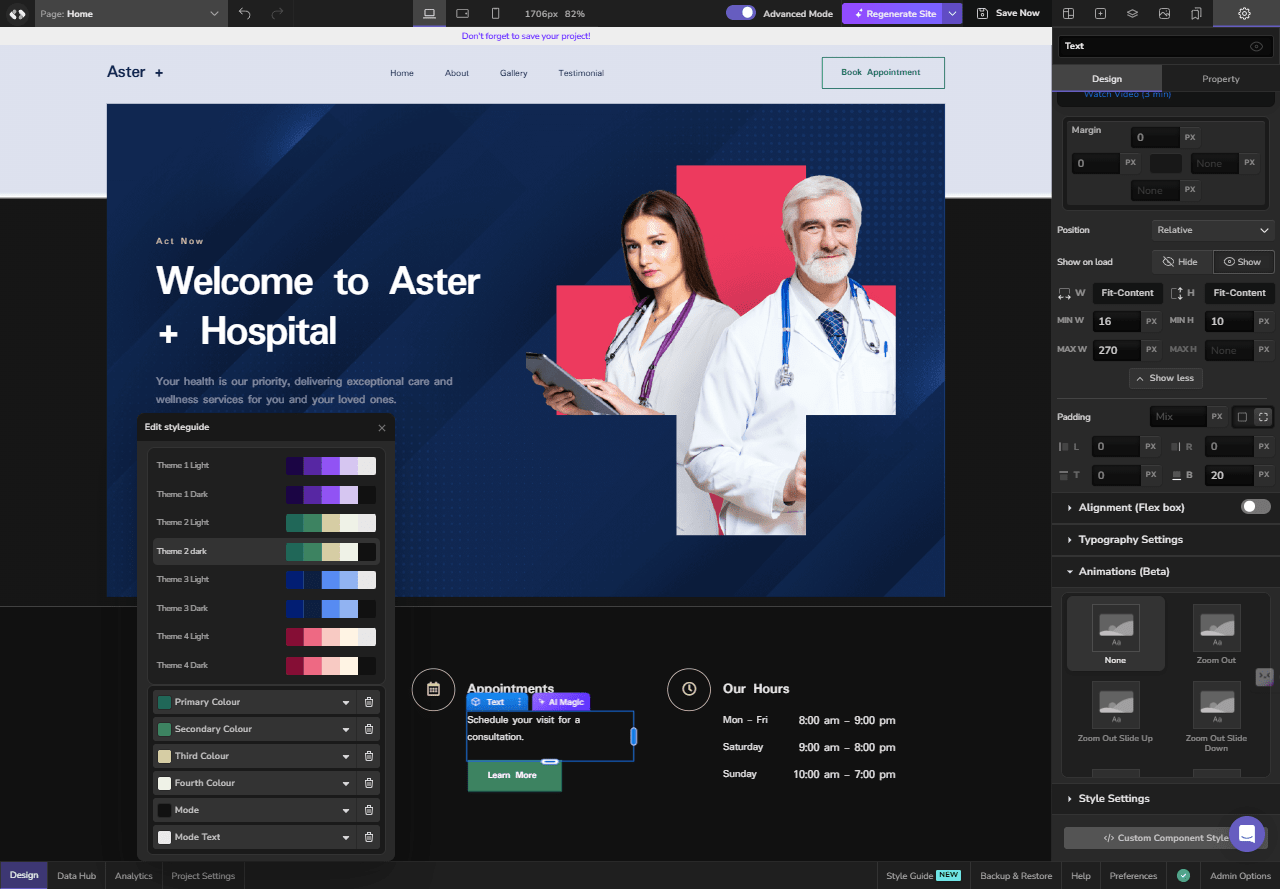Click the green status check icon in bottom bar

1183,876
